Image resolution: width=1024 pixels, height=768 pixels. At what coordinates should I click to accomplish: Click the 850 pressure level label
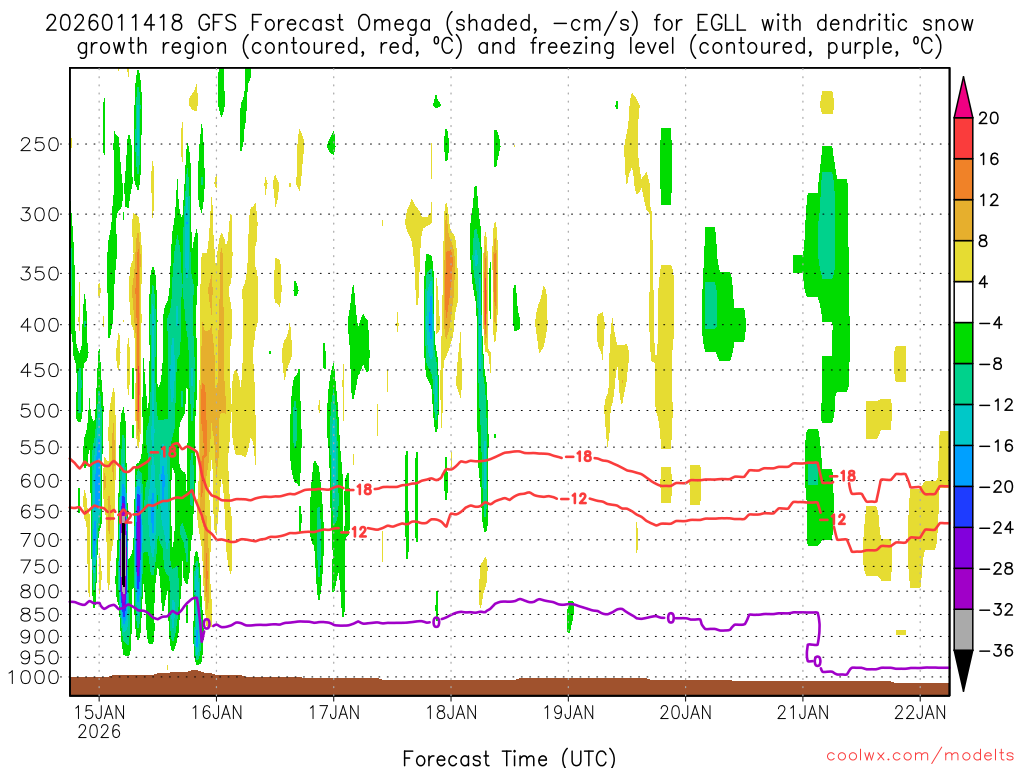(x=40, y=615)
